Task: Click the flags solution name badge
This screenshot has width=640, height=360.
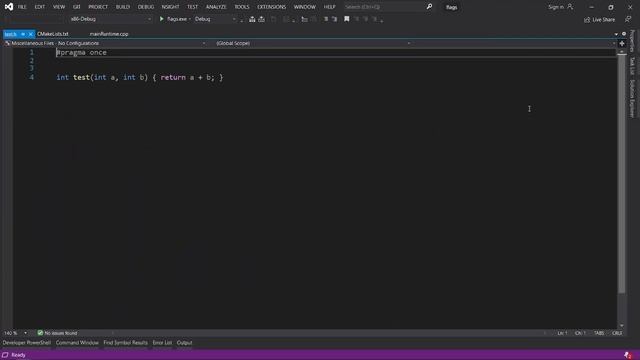Action: click(451, 7)
